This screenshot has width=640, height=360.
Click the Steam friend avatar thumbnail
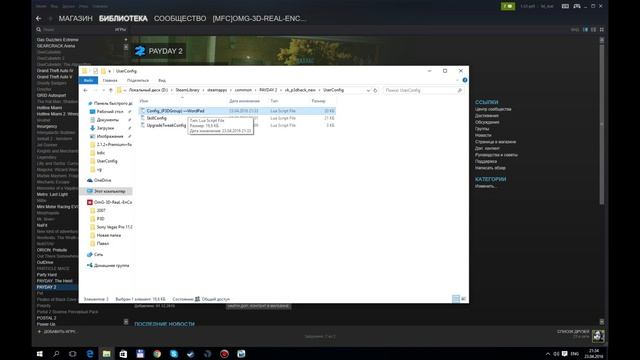coord(598,336)
